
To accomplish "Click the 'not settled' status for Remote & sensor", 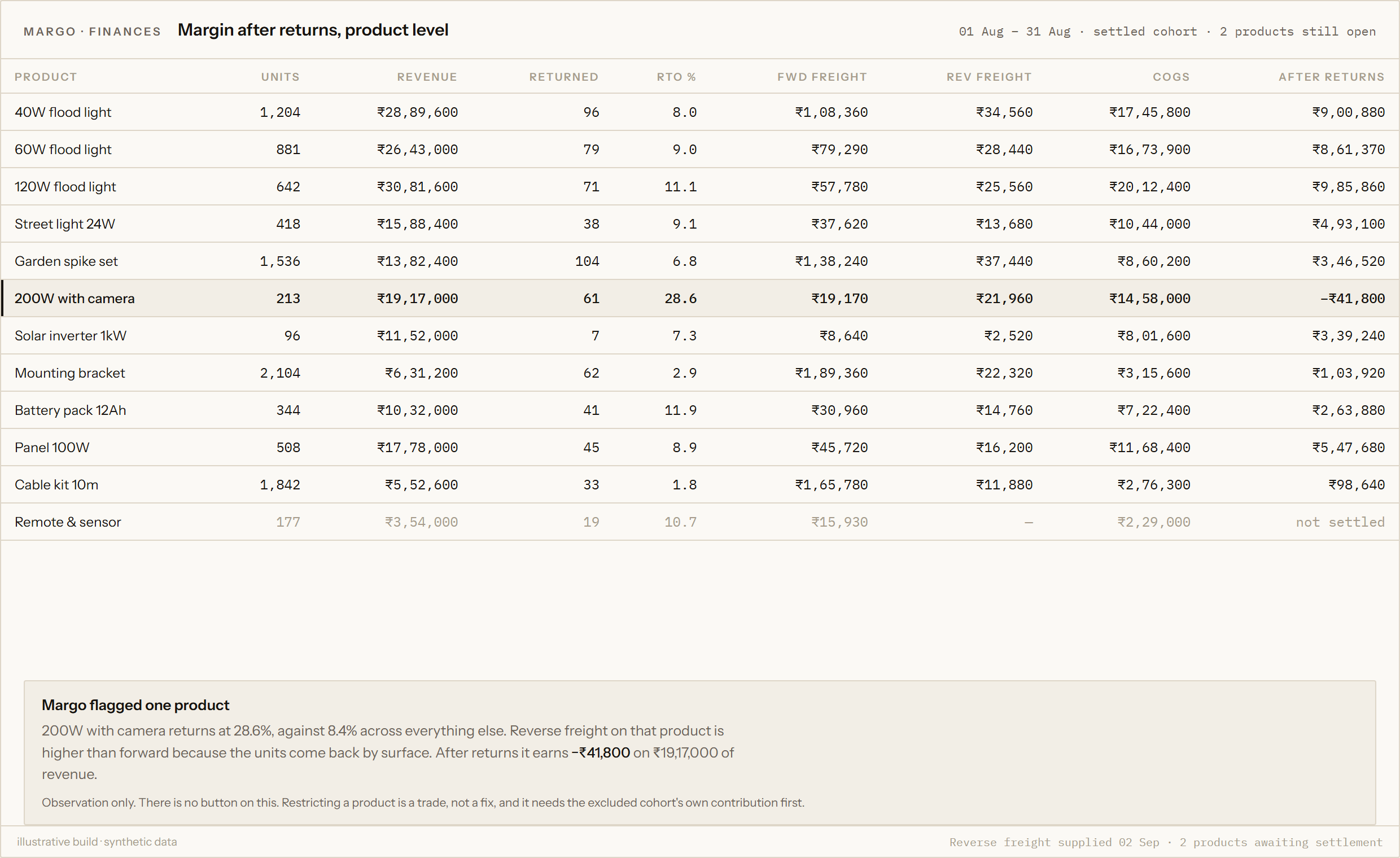I will coord(1340,522).
